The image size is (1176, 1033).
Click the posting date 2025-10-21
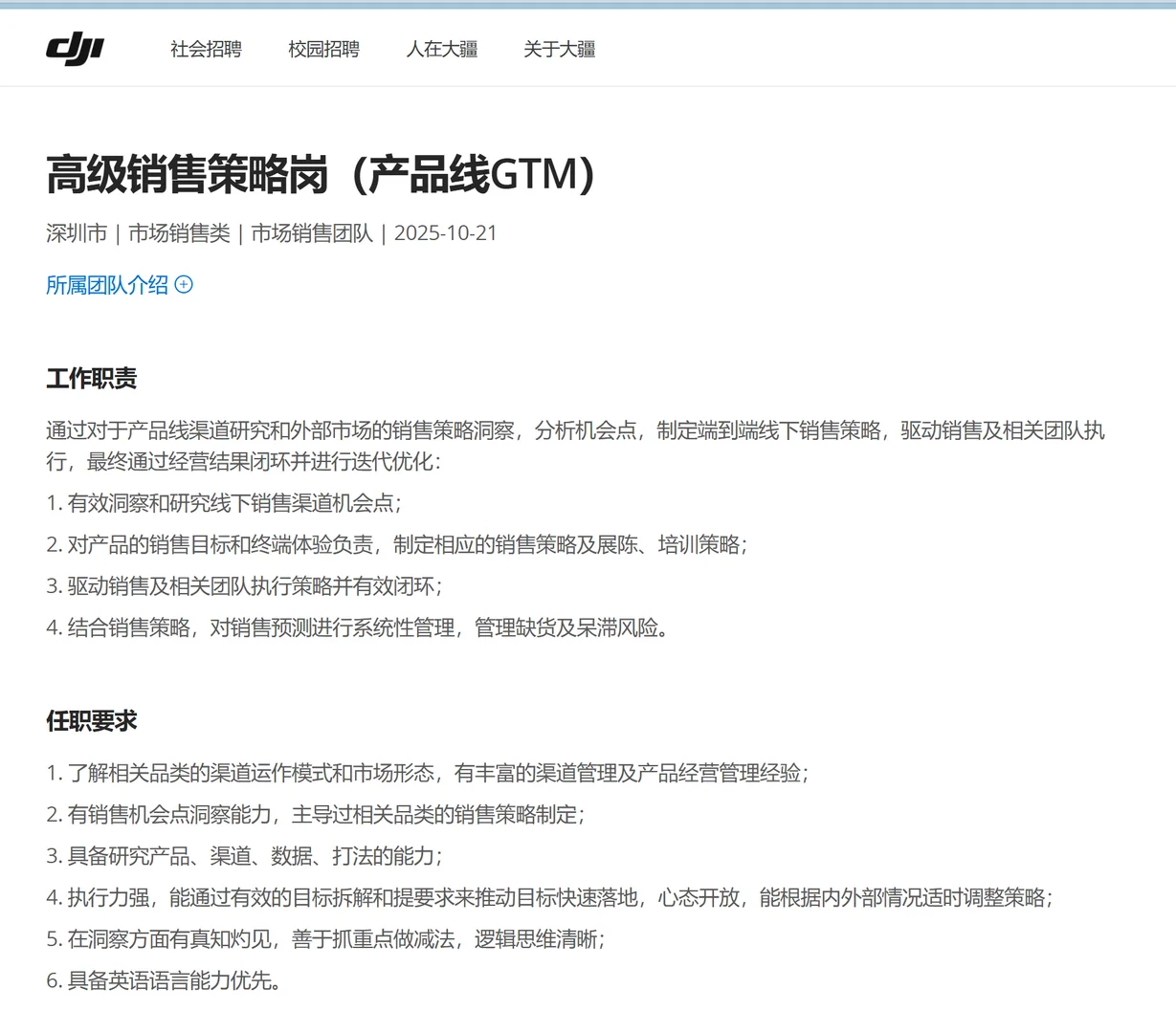click(x=446, y=232)
